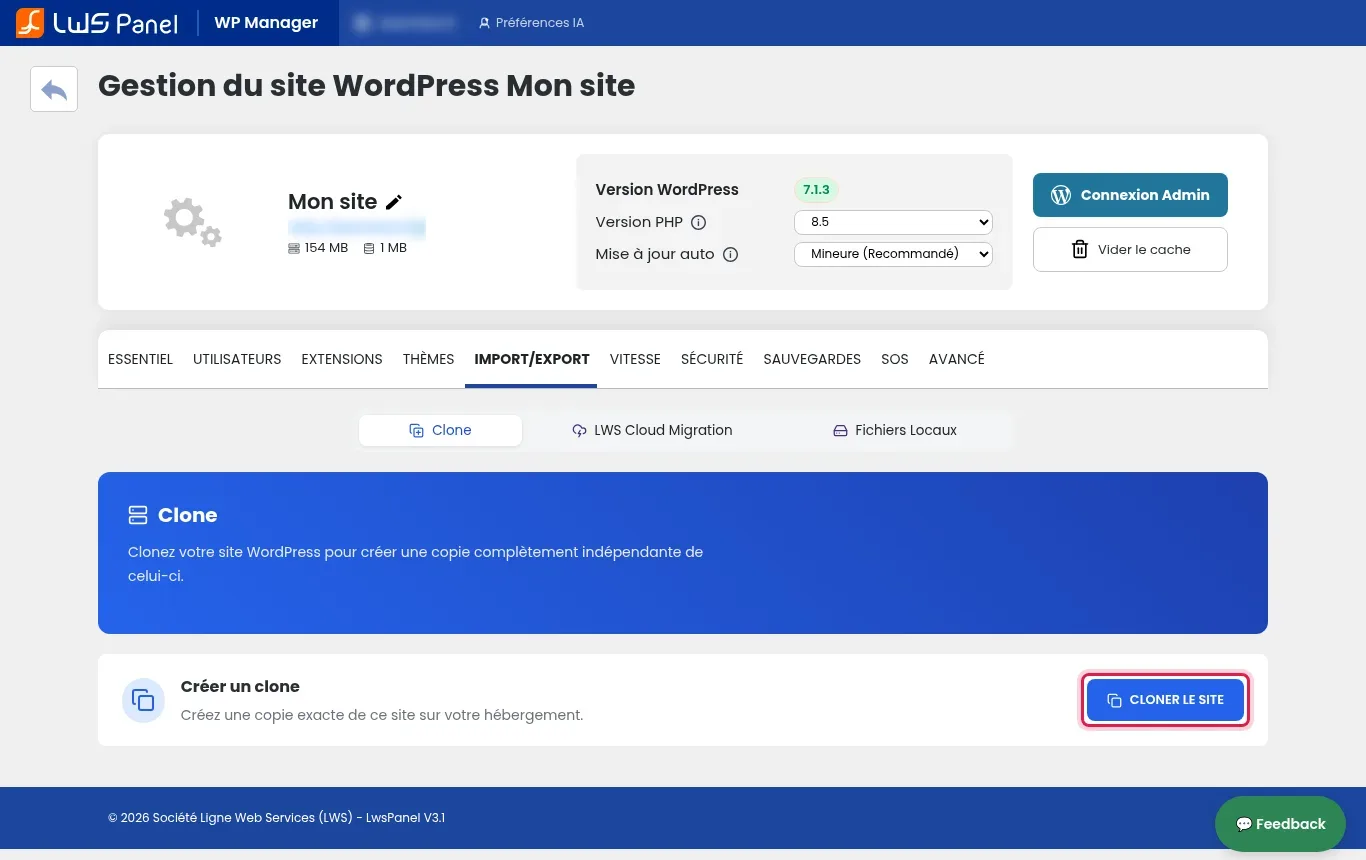Open Mineure (Recommandé) auto-update dropdown
This screenshot has height=860, width=1366.
893,254
